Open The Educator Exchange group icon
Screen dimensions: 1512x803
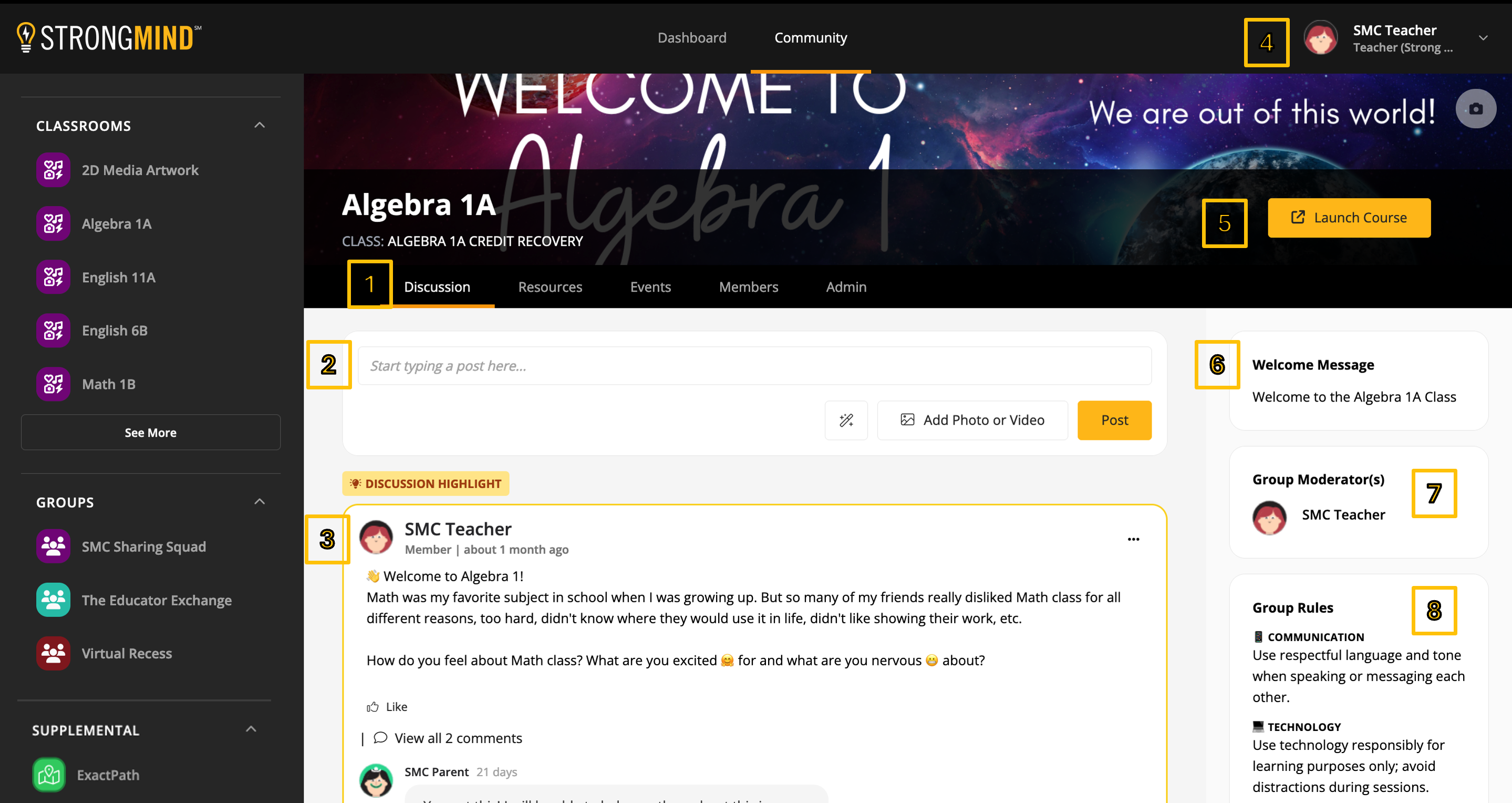[53, 600]
